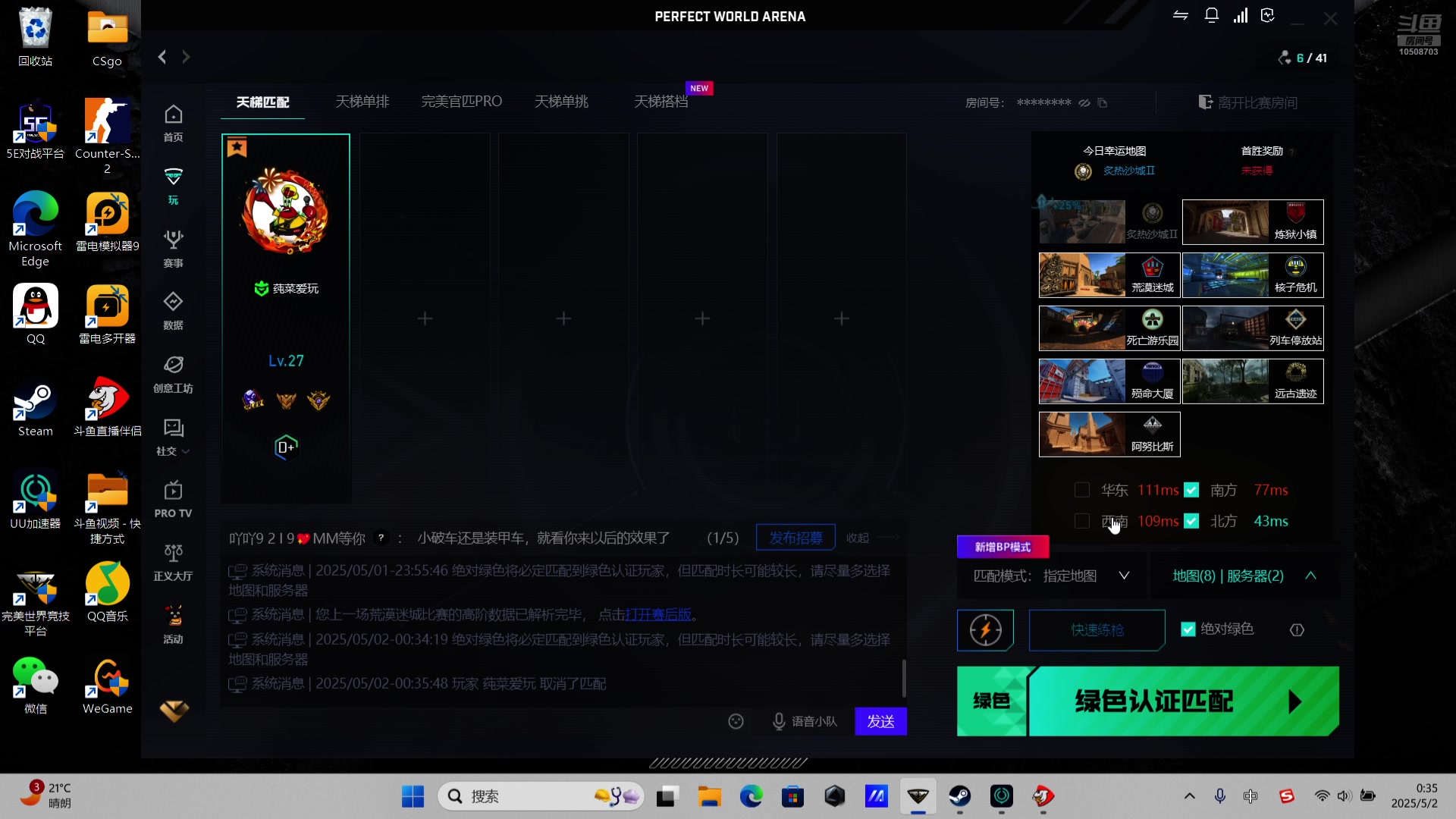The image size is (1456, 819).
Task: Click the switch arrows icon in title bar
Action: pos(1181,16)
